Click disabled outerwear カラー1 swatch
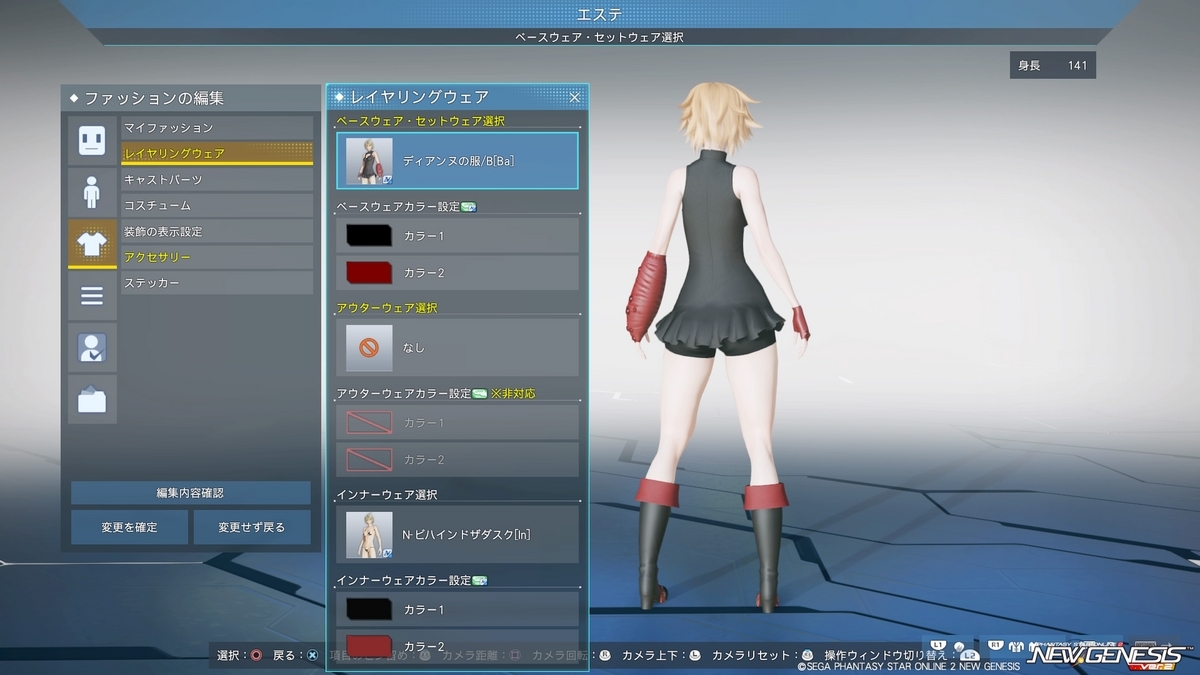1200x675 pixels. point(369,423)
